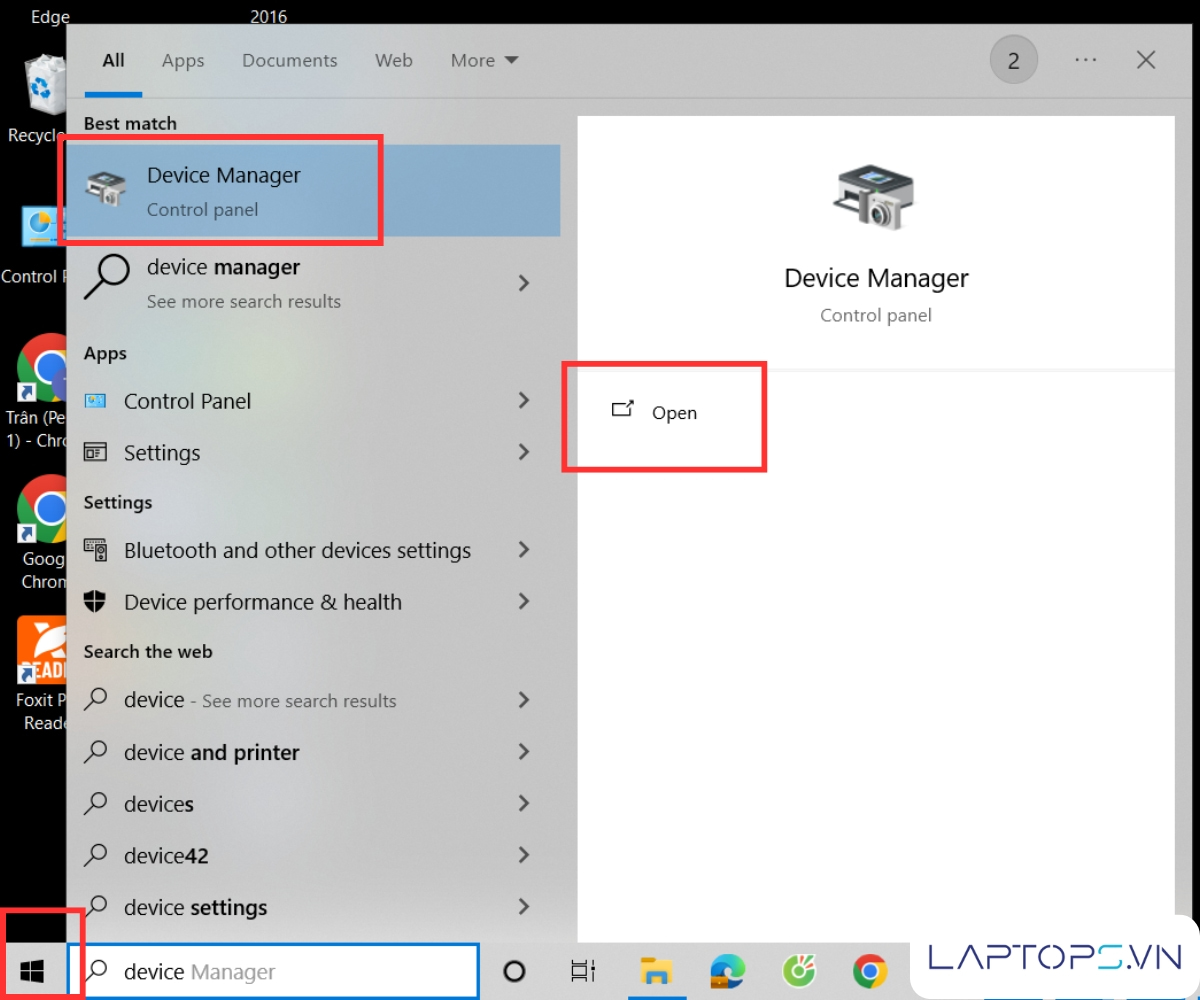Click inside the taskbar search box
This screenshot has width=1200, height=1000.
click(290, 971)
